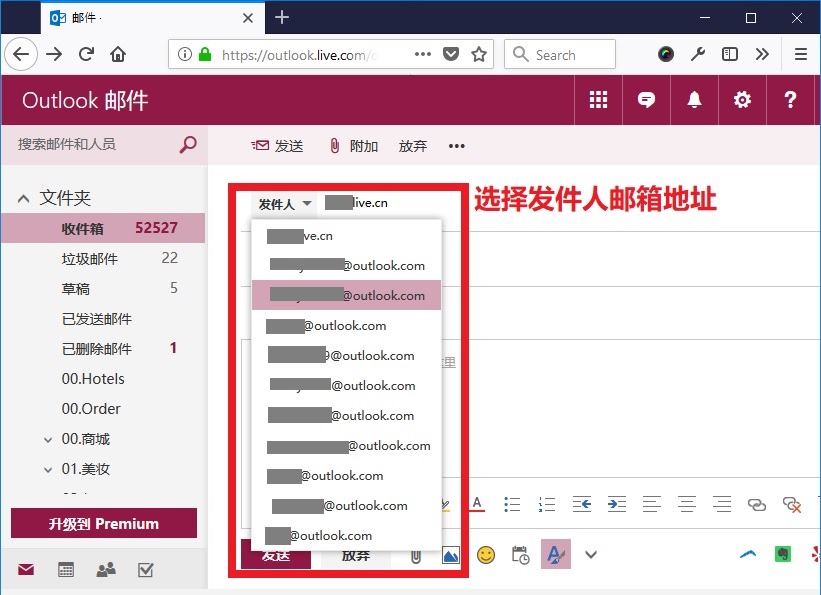Decrease paragraph indent
The height and width of the screenshot is (595, 821).
pos(582,504)
